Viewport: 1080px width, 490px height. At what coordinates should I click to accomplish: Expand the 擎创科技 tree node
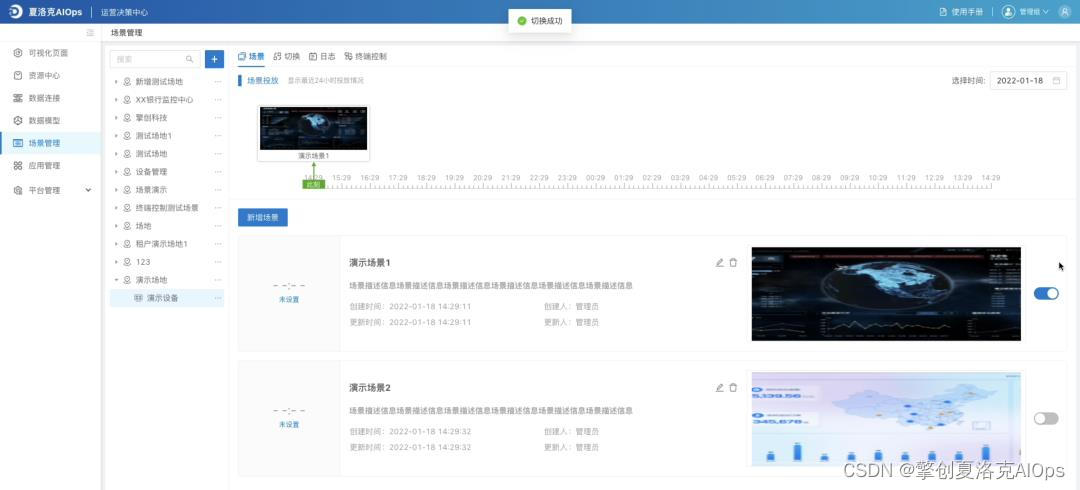pyautogui.click(x=116, y=118)
